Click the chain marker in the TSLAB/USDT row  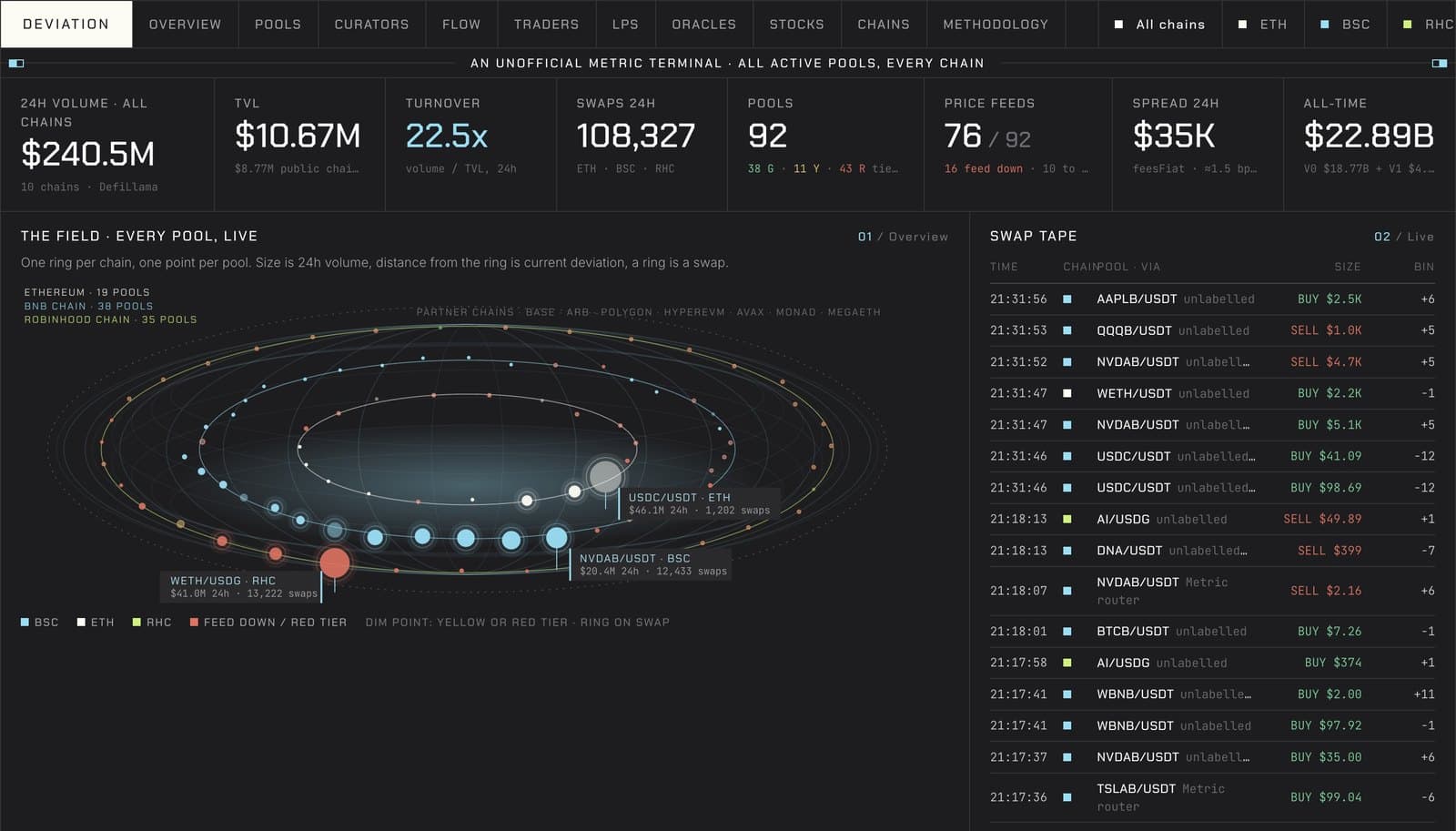coord(1067,797)
